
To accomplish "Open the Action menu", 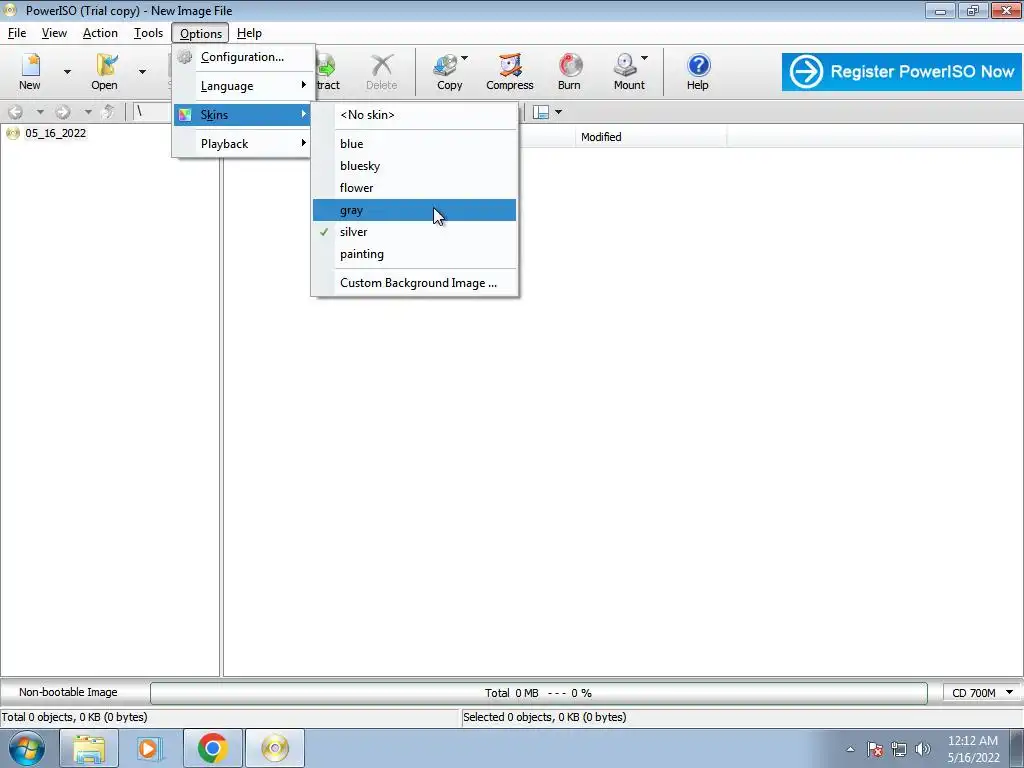I will (x=100, y=33).
